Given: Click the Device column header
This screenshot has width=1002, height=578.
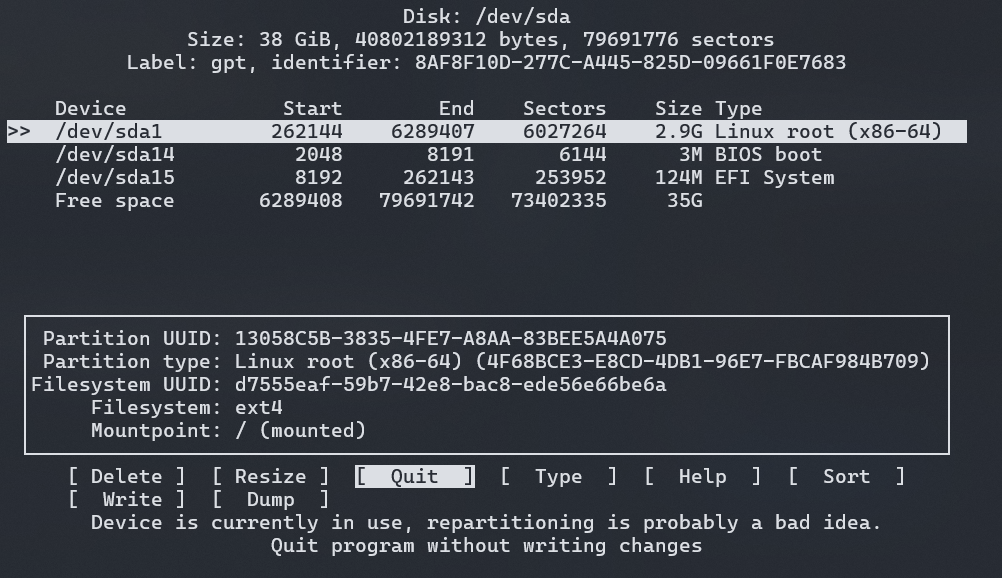Looking at the screenshot, I should coord(90,108).
